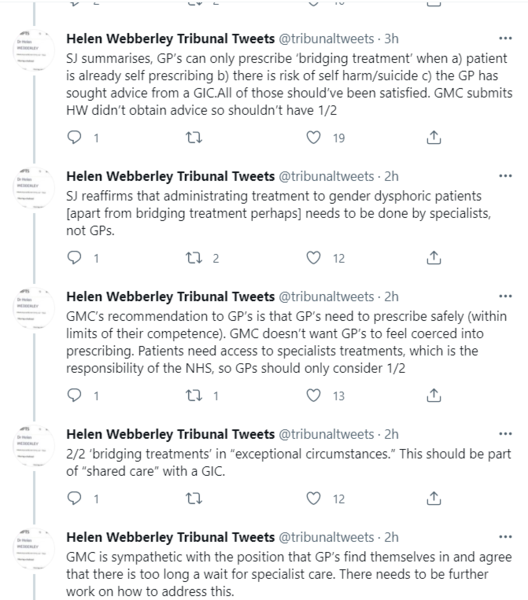Open @tribunaltweets handle on the 3h tweet
The height and width of the screenshot is (600, 528).
click(x=326, y=39)
